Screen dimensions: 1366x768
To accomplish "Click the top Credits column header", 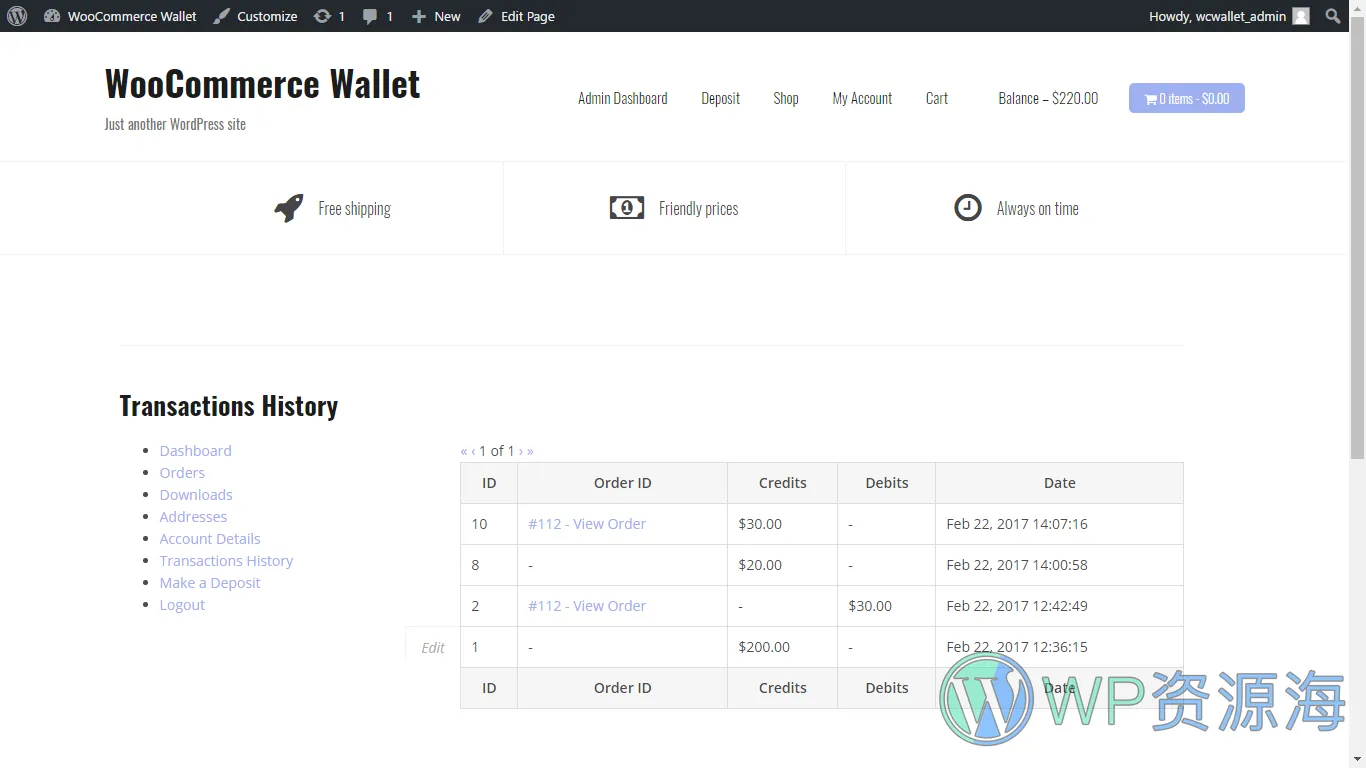I will click(x=782, y=483).
